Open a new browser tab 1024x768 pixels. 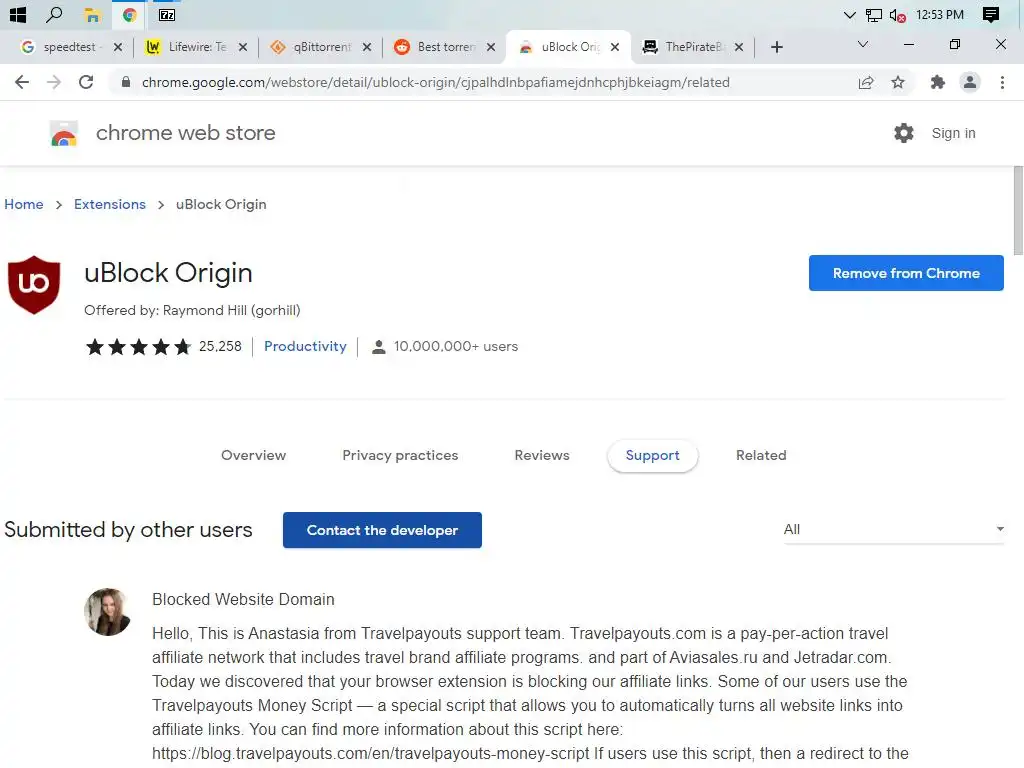coord(776,47)
